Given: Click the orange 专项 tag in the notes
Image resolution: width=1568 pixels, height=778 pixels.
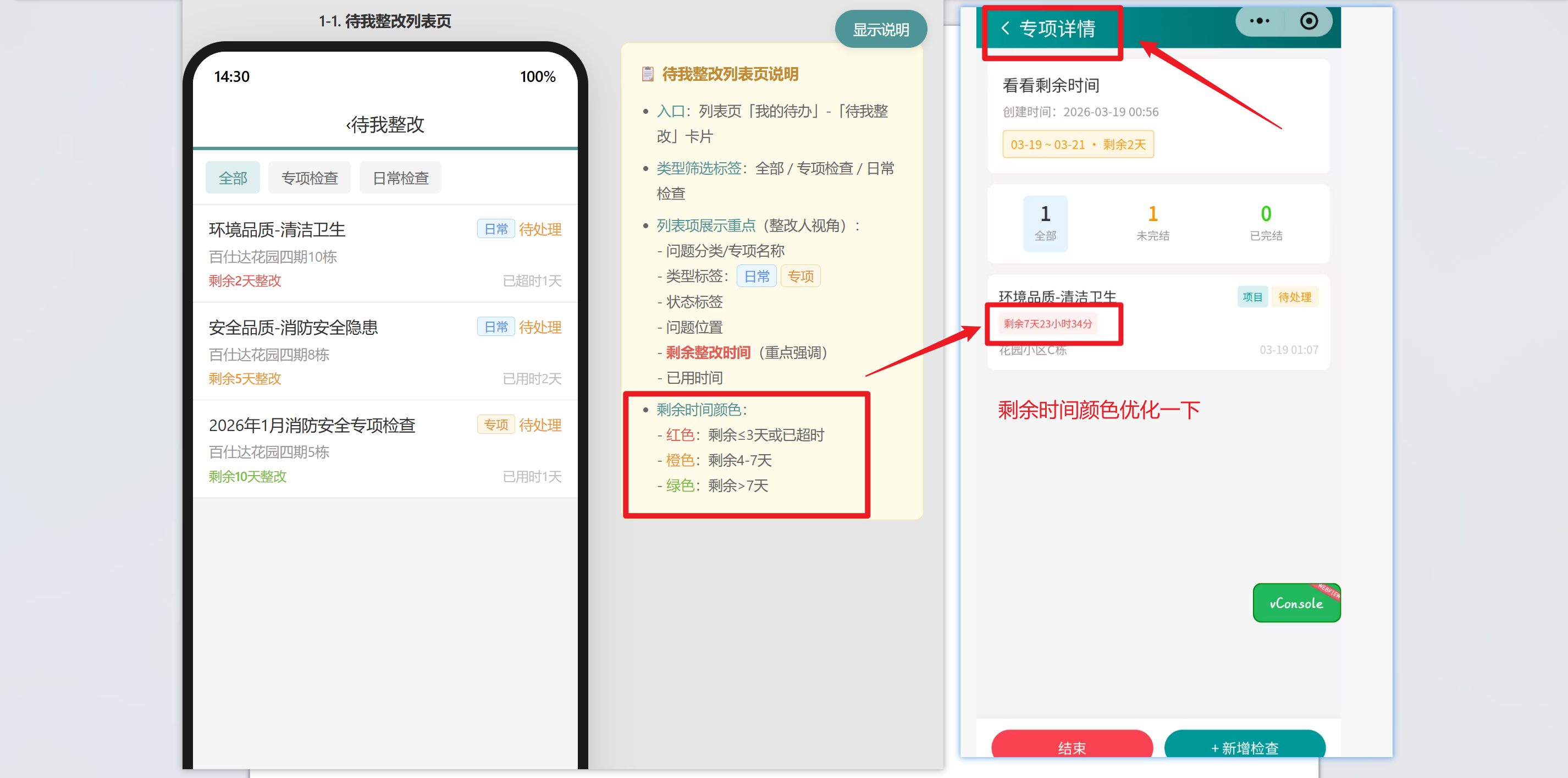Looking at the screenshot, I should 800,277.
